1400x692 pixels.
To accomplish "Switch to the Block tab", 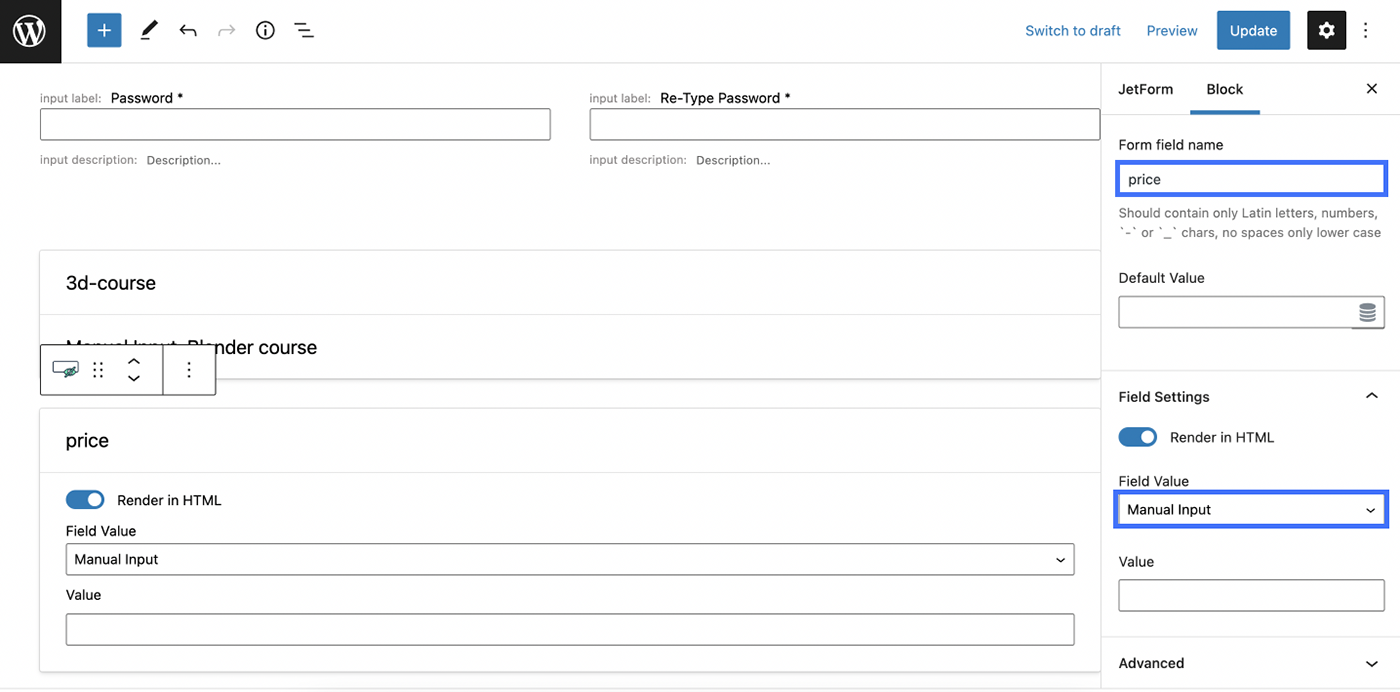I will coord(1224,89).
